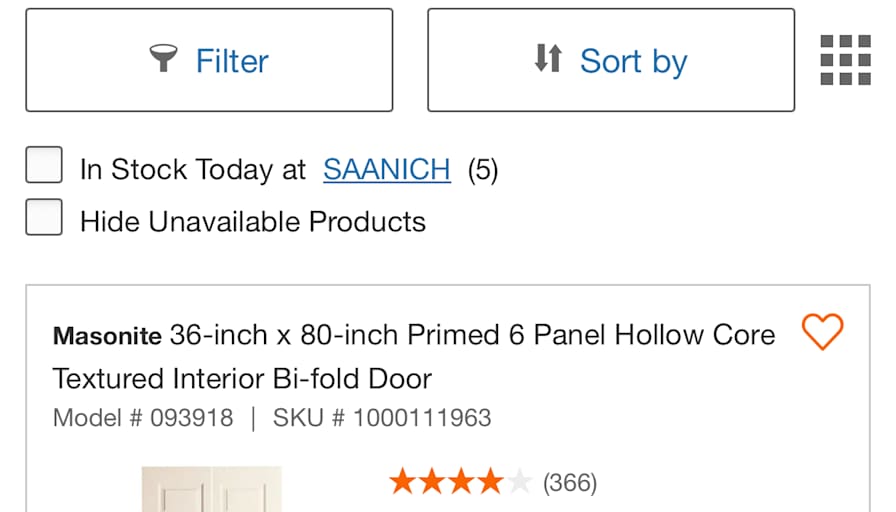
Task: Open the SAANICH store link
Action: (386, 170)
